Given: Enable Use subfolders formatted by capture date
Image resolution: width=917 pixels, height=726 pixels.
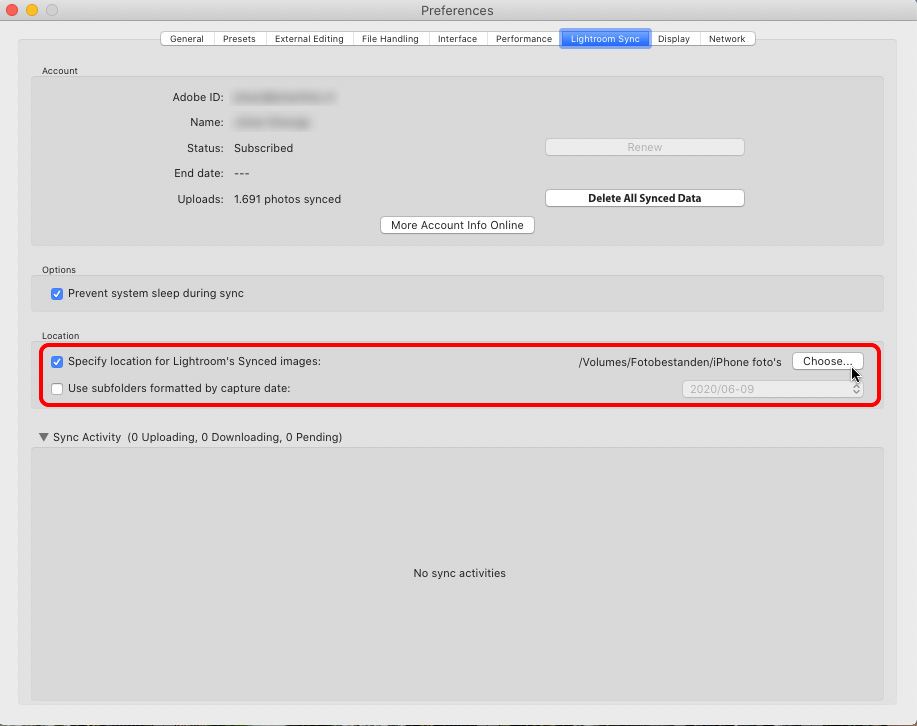Looking at the screenshot, I should pos(57,388).
